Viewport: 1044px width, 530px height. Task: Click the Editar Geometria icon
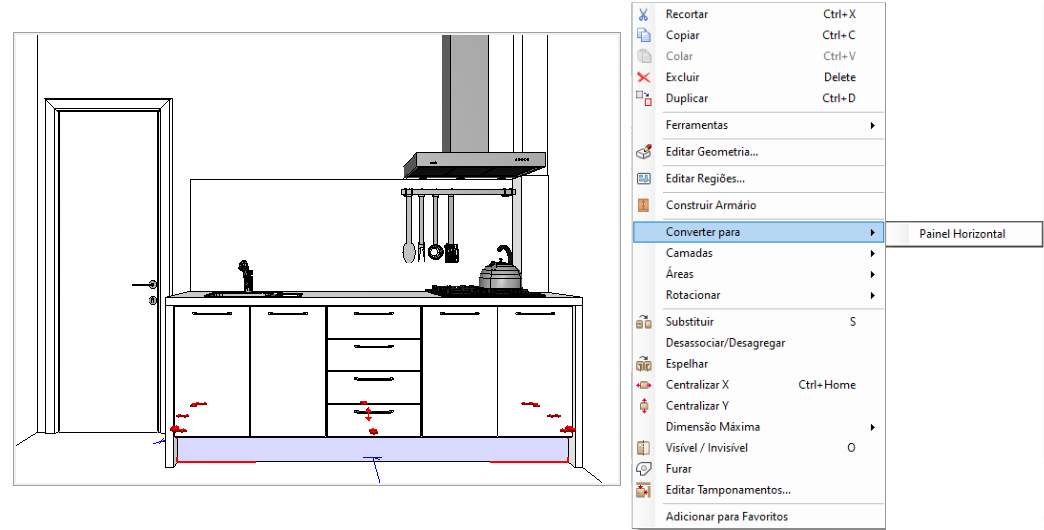tap(643, 152)
